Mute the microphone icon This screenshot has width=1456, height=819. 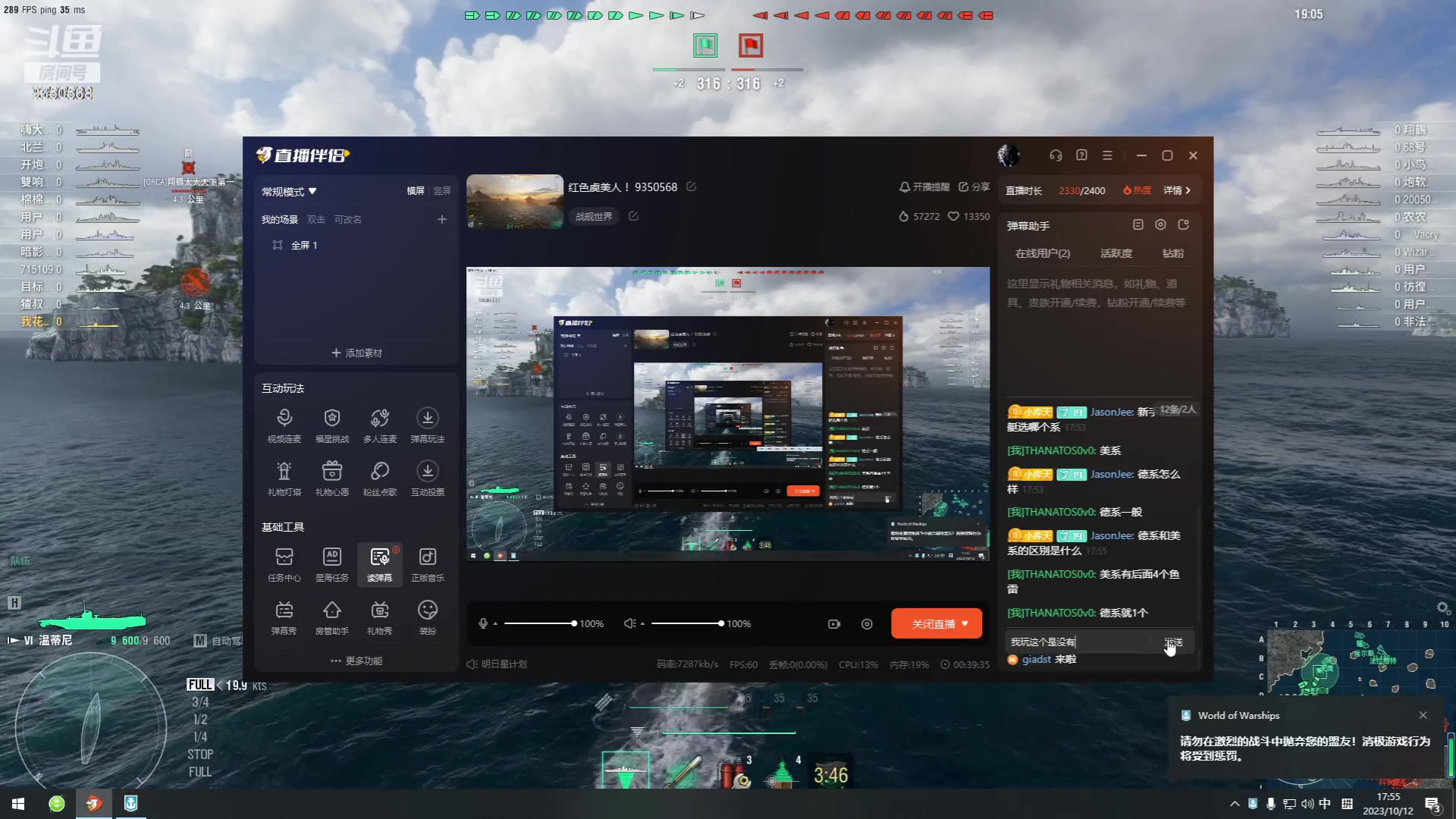pos(483,623)
